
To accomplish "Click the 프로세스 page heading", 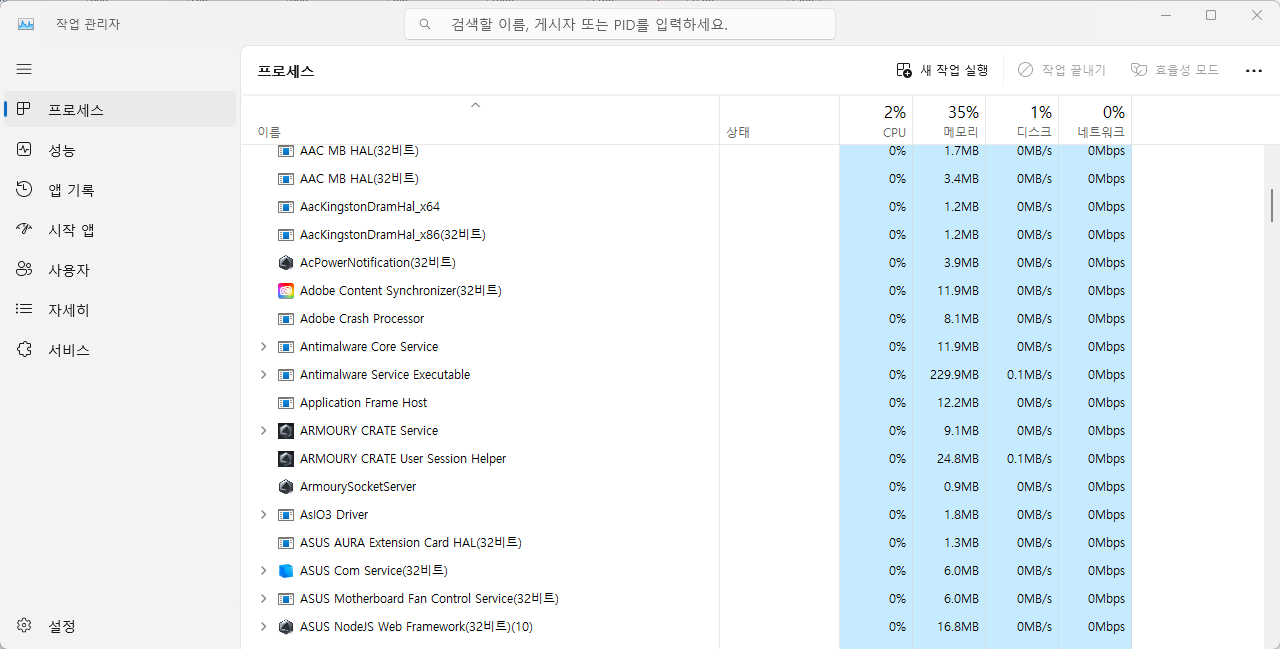I will coord(286,71).
